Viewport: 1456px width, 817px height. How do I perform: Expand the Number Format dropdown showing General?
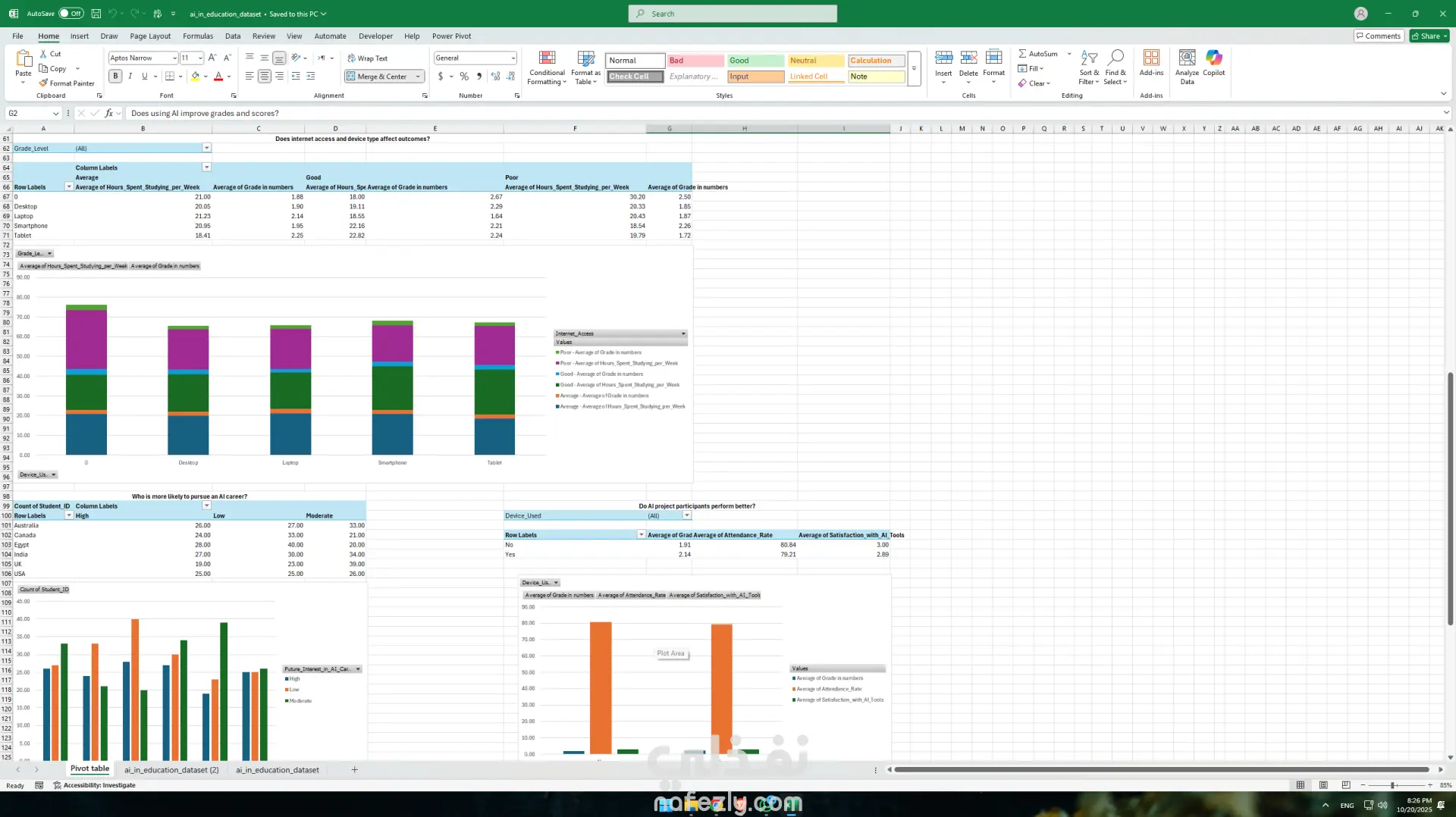pos(513,58)
